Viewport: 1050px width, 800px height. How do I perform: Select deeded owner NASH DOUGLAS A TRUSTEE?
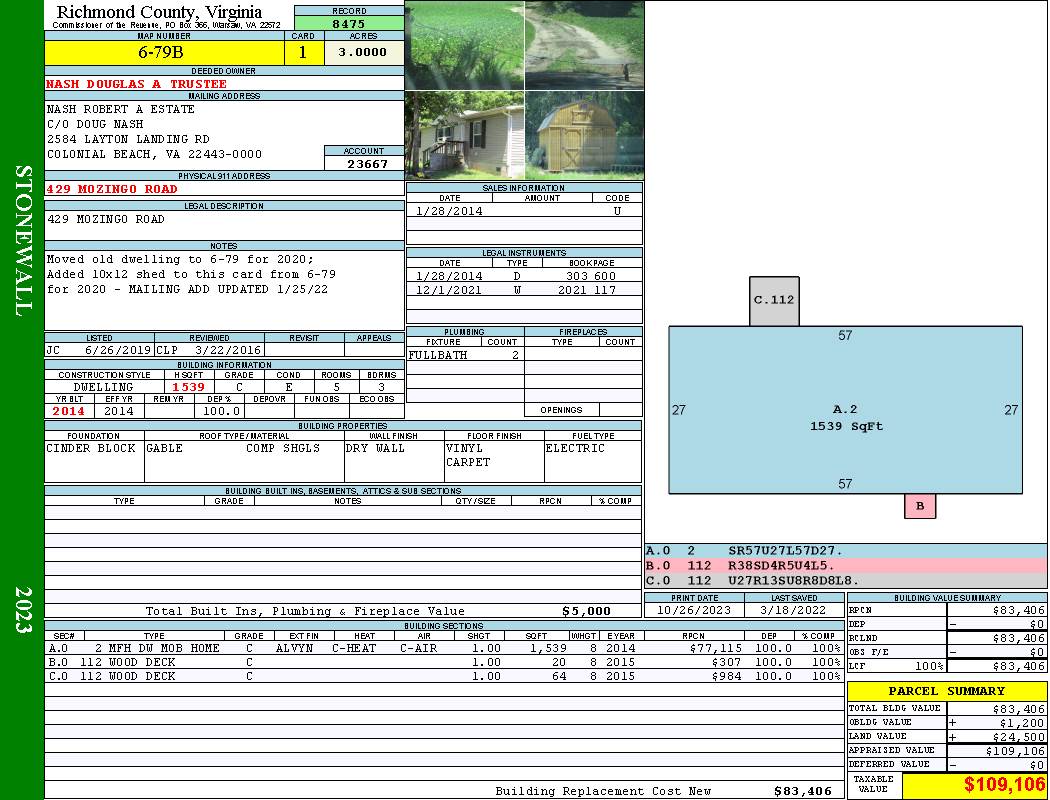[137, 84]
